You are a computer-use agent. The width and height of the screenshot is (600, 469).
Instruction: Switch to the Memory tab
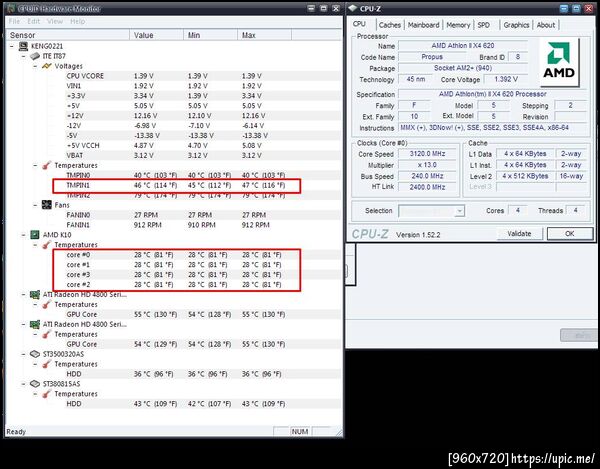click(458, 25)
